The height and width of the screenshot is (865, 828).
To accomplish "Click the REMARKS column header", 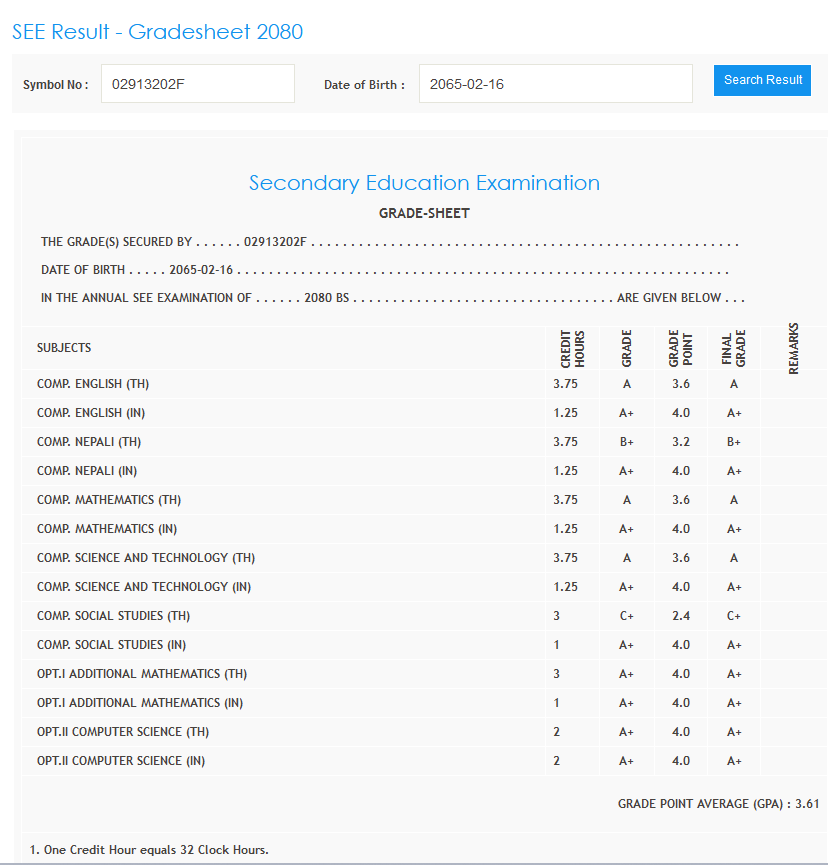I will [x=794, y=348].
